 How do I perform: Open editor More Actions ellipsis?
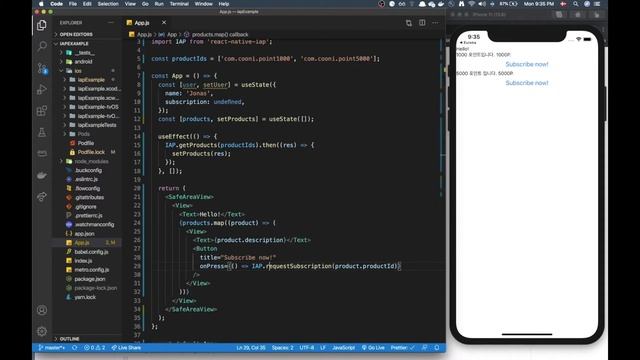(x=435, y=23)
